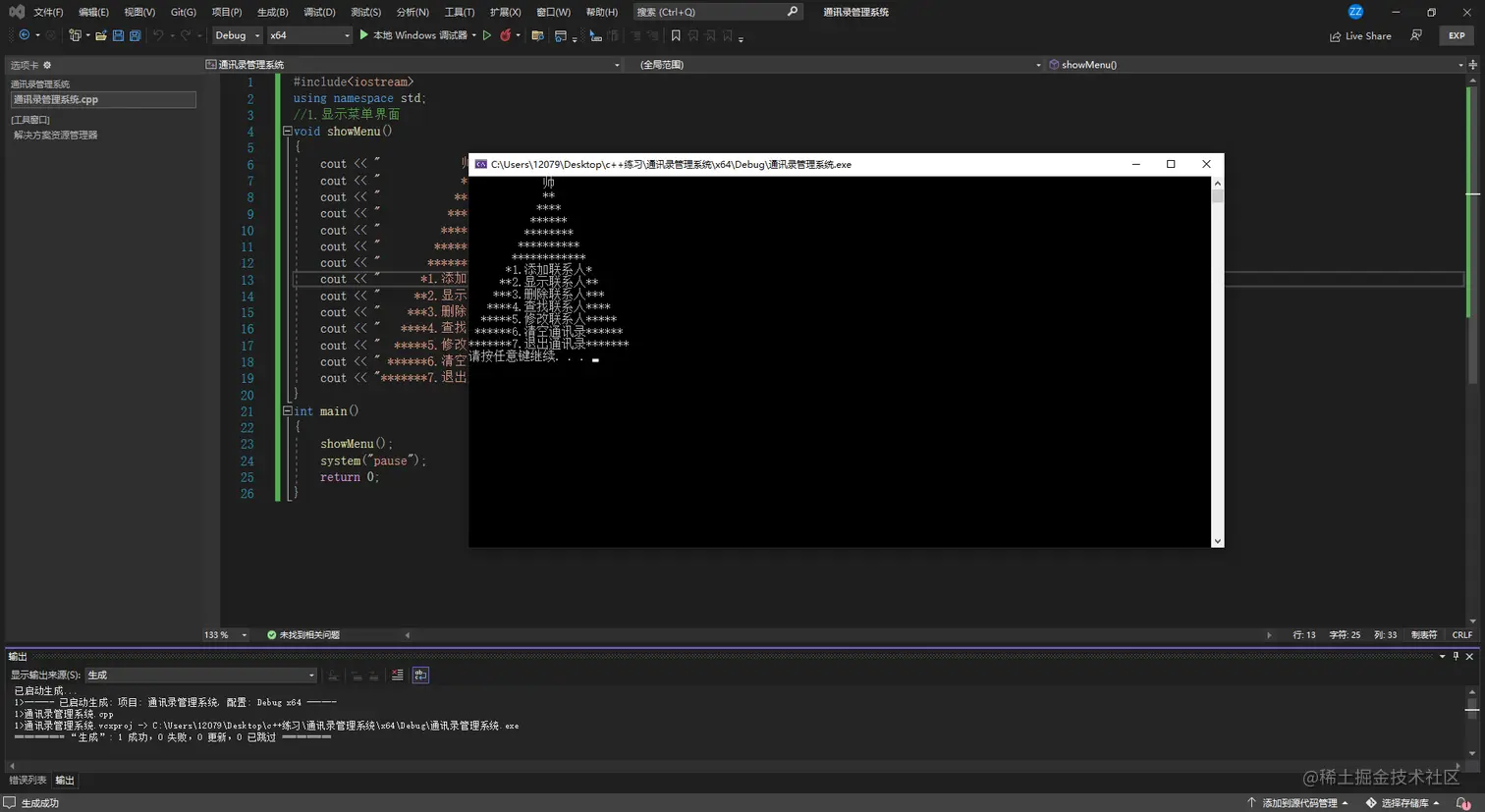The width and height of the screenshot is (1485, 812).
Task: Open the 生成(B) build menu
Action: pyautogui.click(x=272, y=12)
